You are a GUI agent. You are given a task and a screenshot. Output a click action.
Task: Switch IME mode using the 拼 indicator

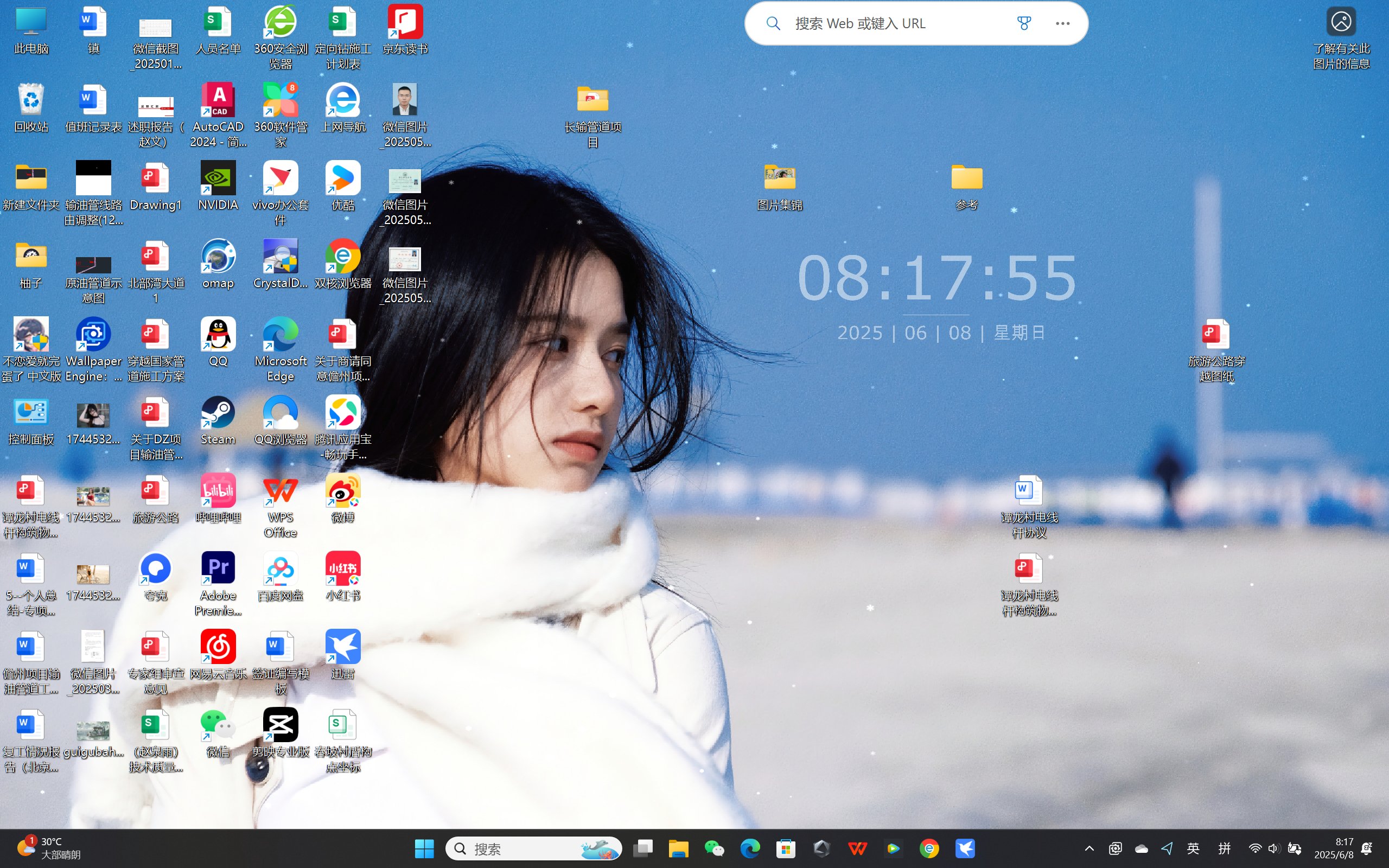coord(1224,848)
